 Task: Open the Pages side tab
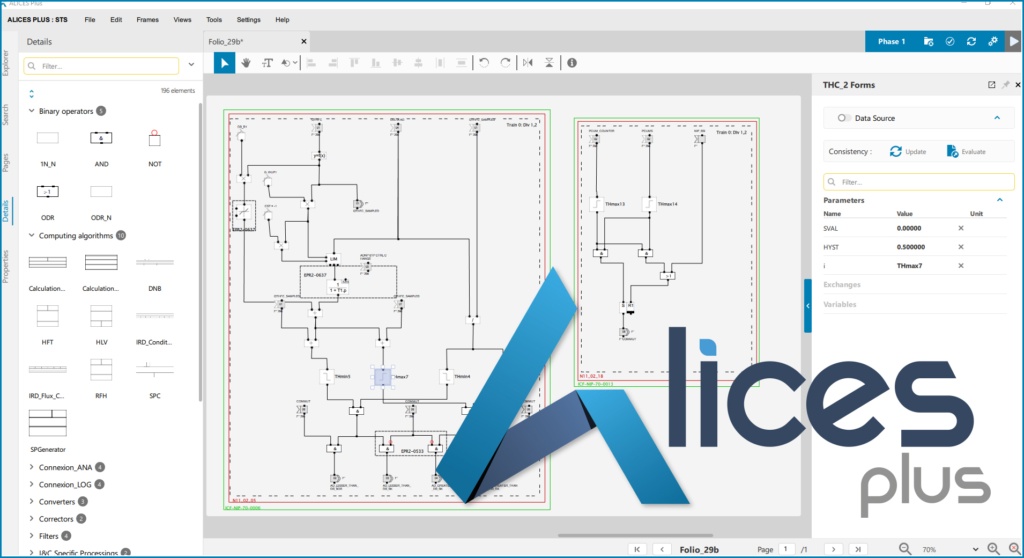coord(6,163)
